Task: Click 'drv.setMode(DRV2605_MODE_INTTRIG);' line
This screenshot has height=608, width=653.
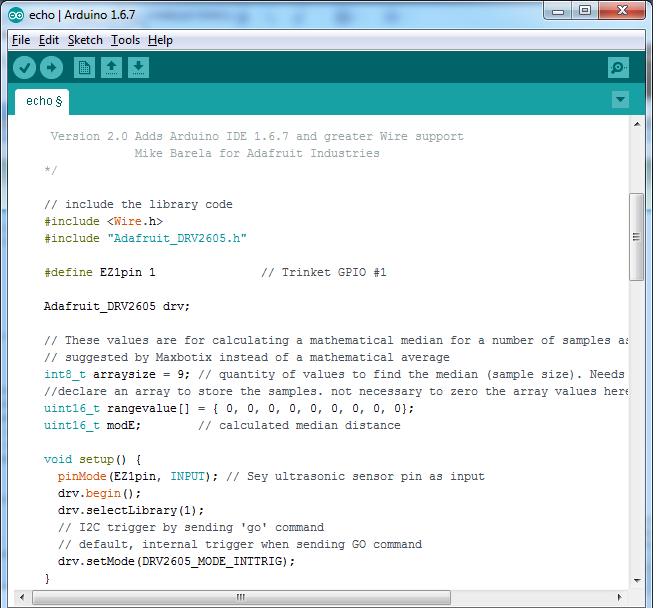Action: (176, 561)
